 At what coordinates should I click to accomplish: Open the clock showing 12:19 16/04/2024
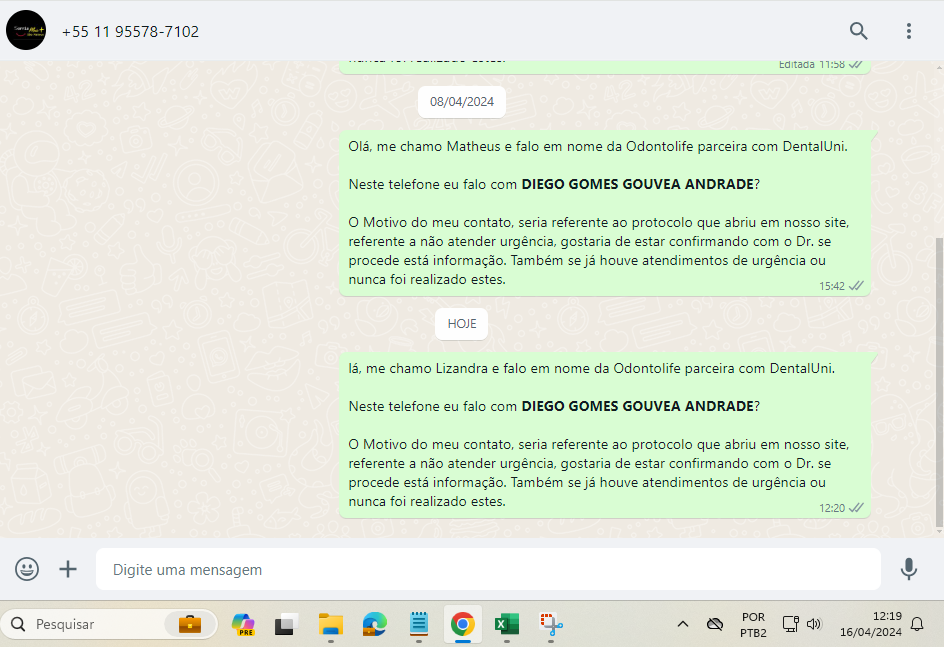[871, 624]
